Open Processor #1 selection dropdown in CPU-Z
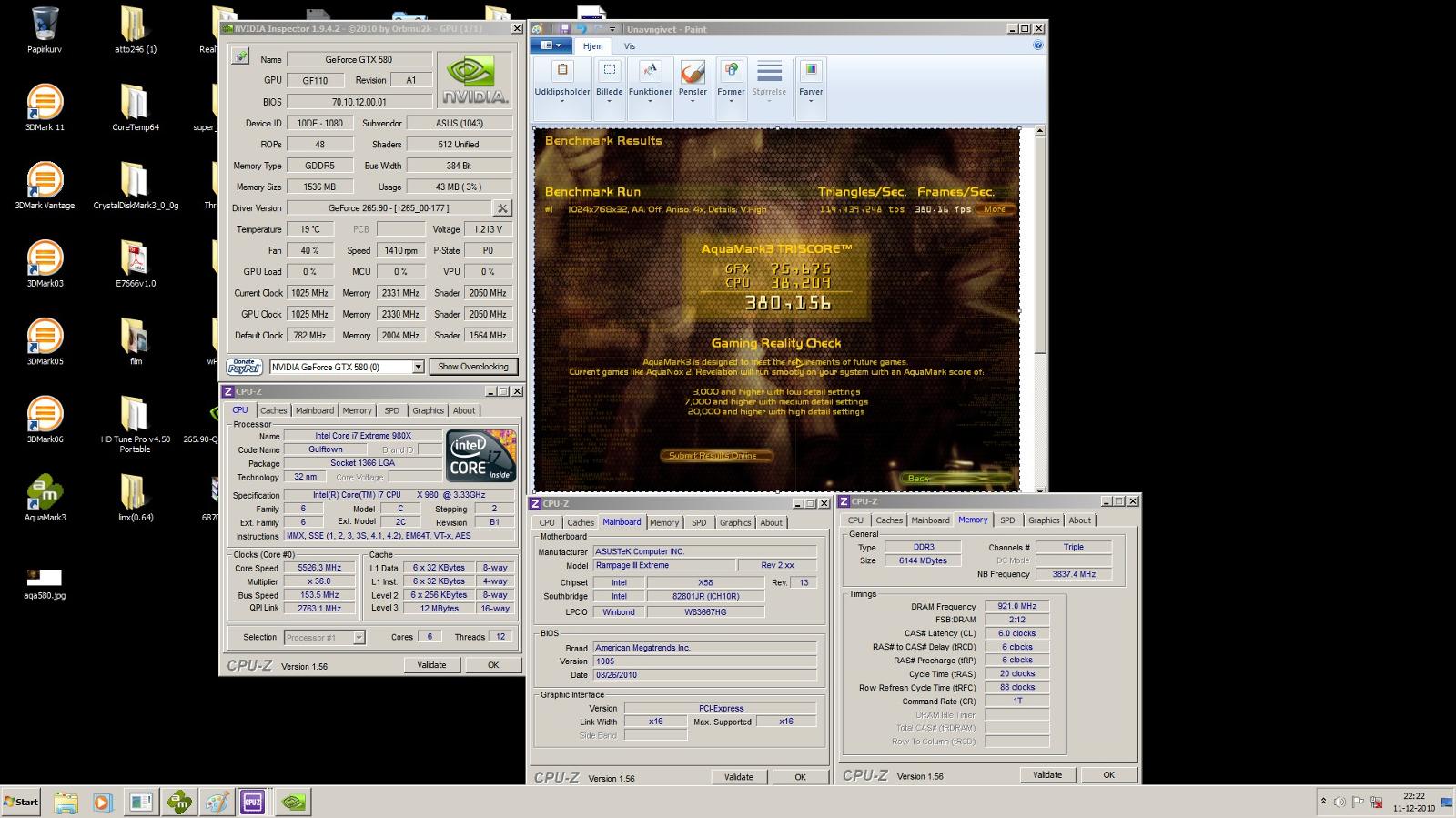 click(x=325, y=637)
